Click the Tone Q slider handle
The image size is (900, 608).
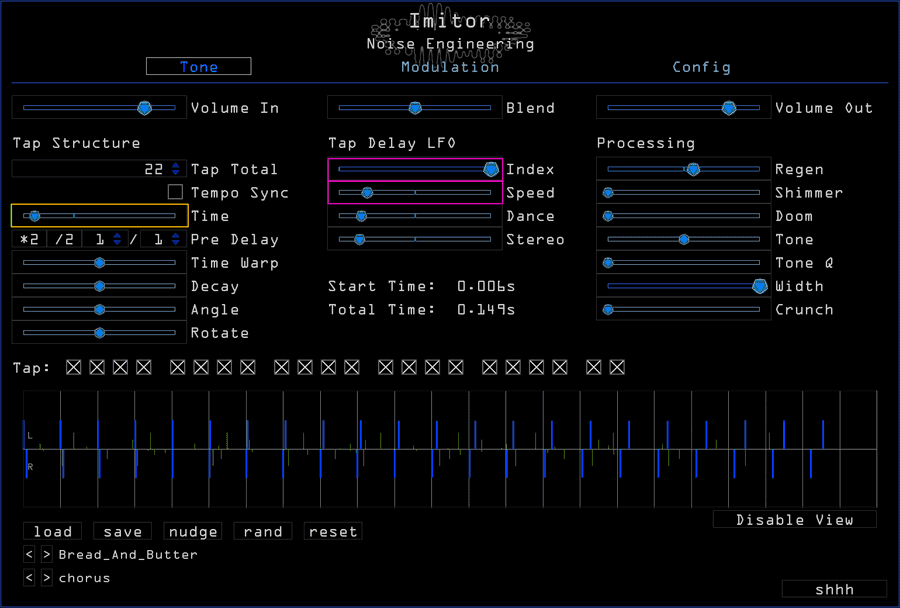coord(608,263)
